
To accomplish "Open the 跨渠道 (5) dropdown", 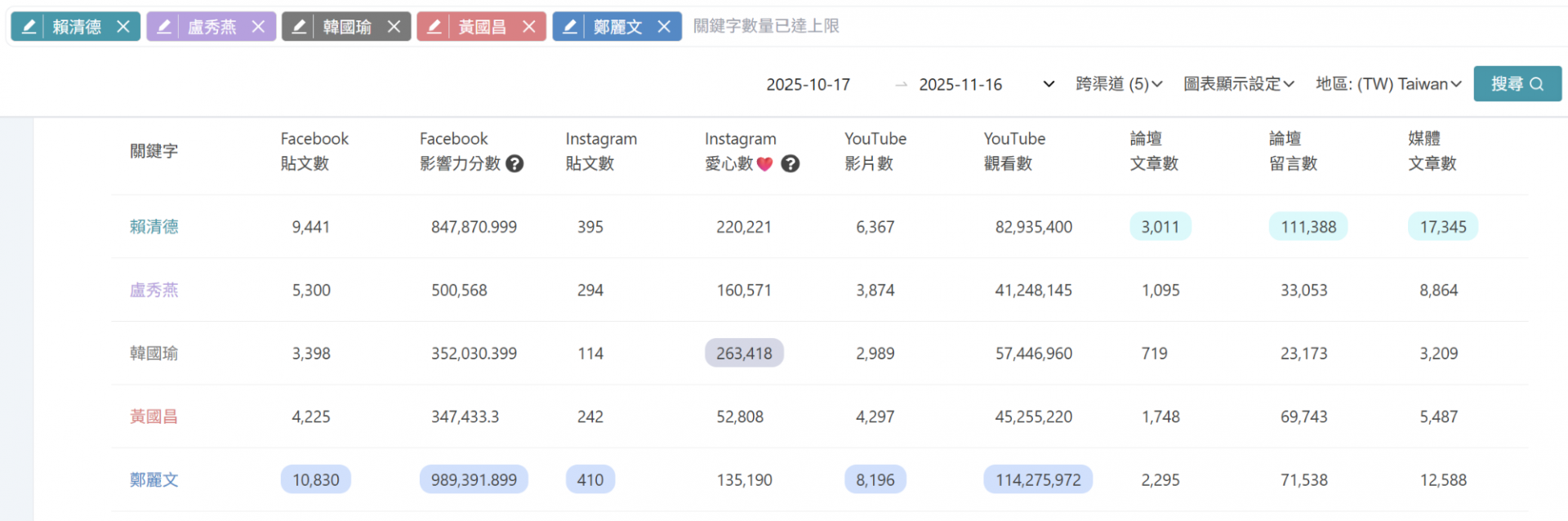I will click(x=1119, y=84).
